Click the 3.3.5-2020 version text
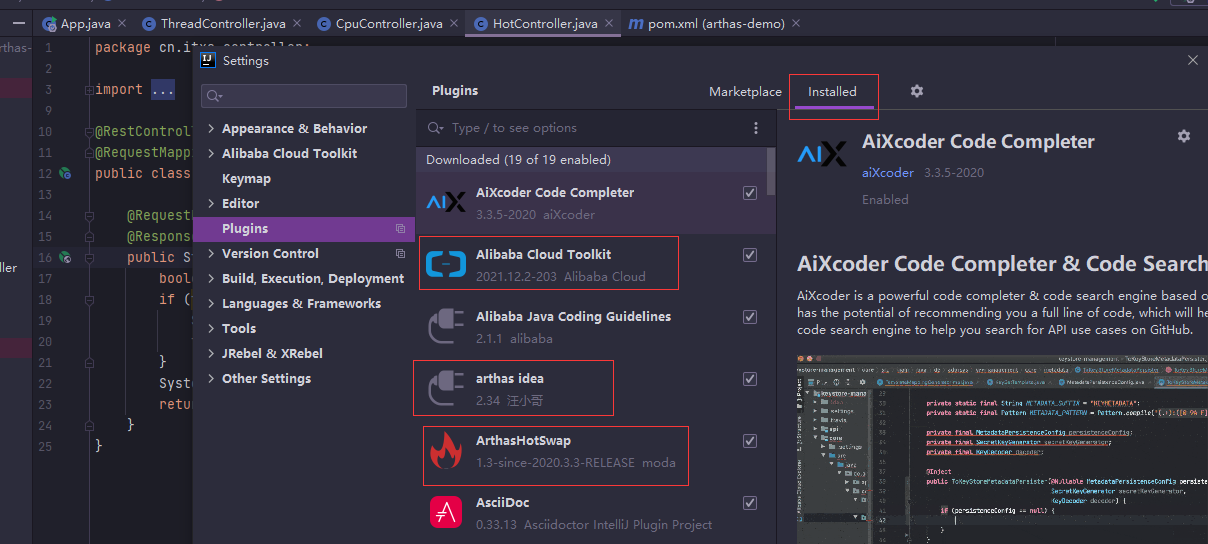The height and width of the screenshot is (544, 1208). (x=953, y=173)
